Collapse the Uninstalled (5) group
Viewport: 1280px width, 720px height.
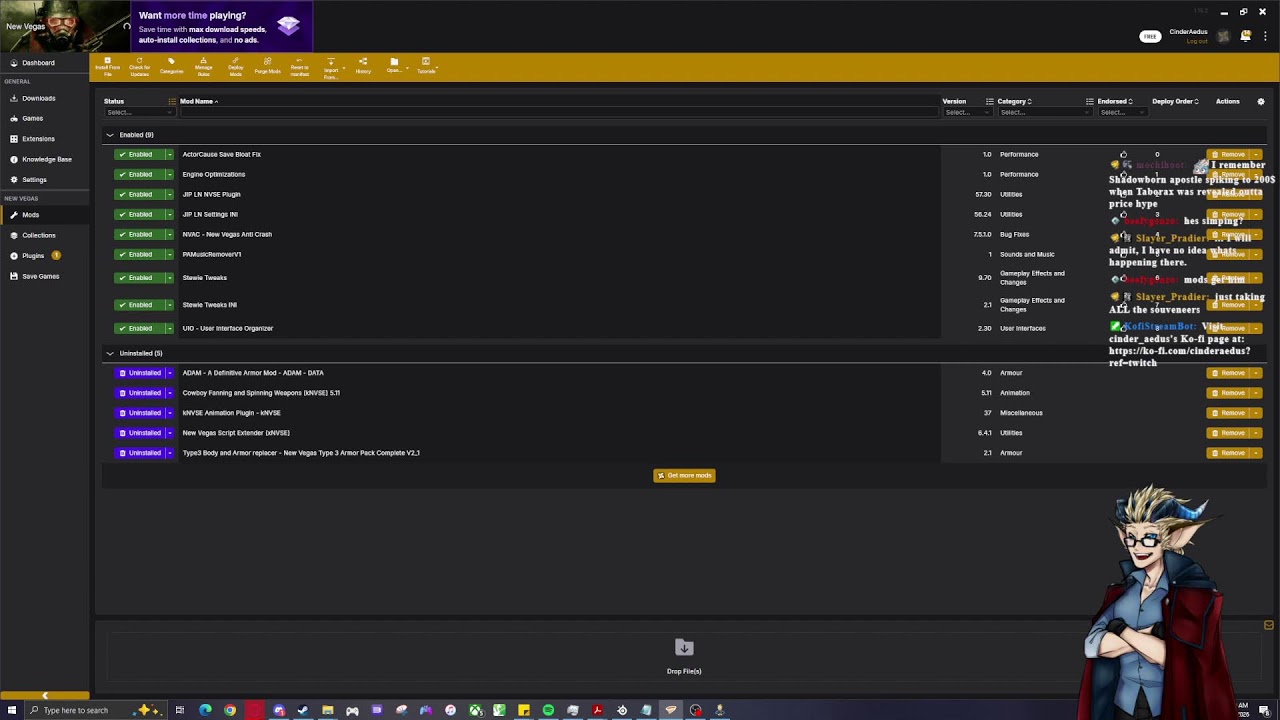tap(110, 353)
